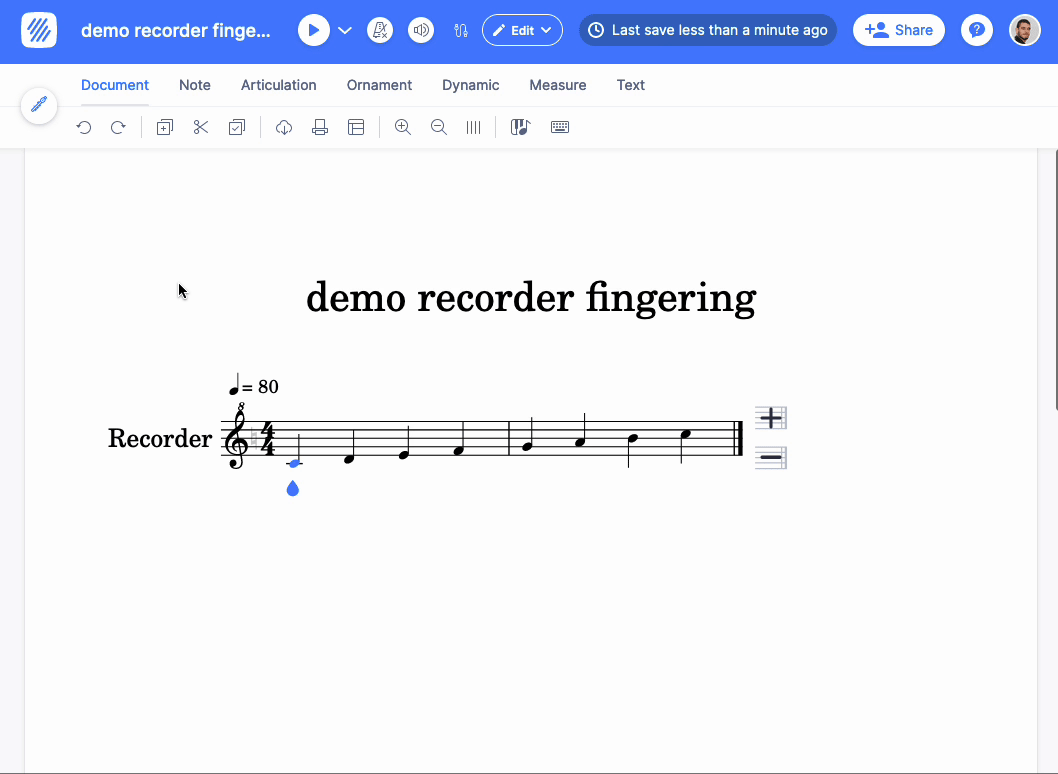Image resolution: width=1058 pixels, height=774 pixels.
Task: Open the mixer instrument settings icon
Action: (x=461, y=30)
